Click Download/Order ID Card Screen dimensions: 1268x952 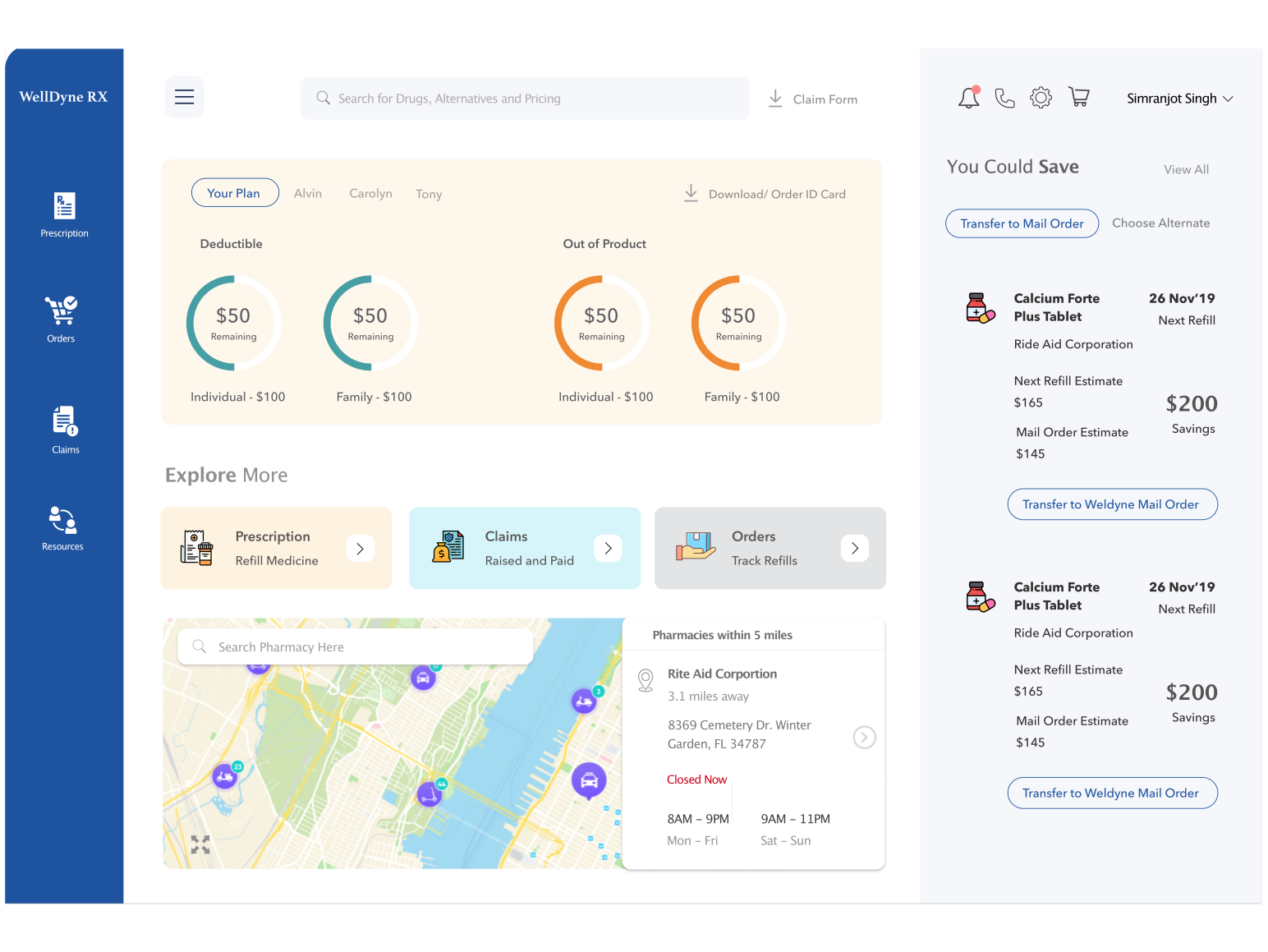[x=764, y=193]
